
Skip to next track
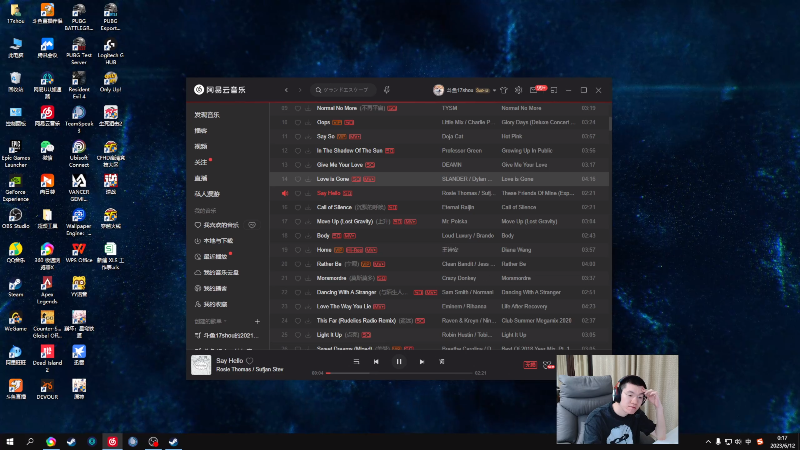421,362
